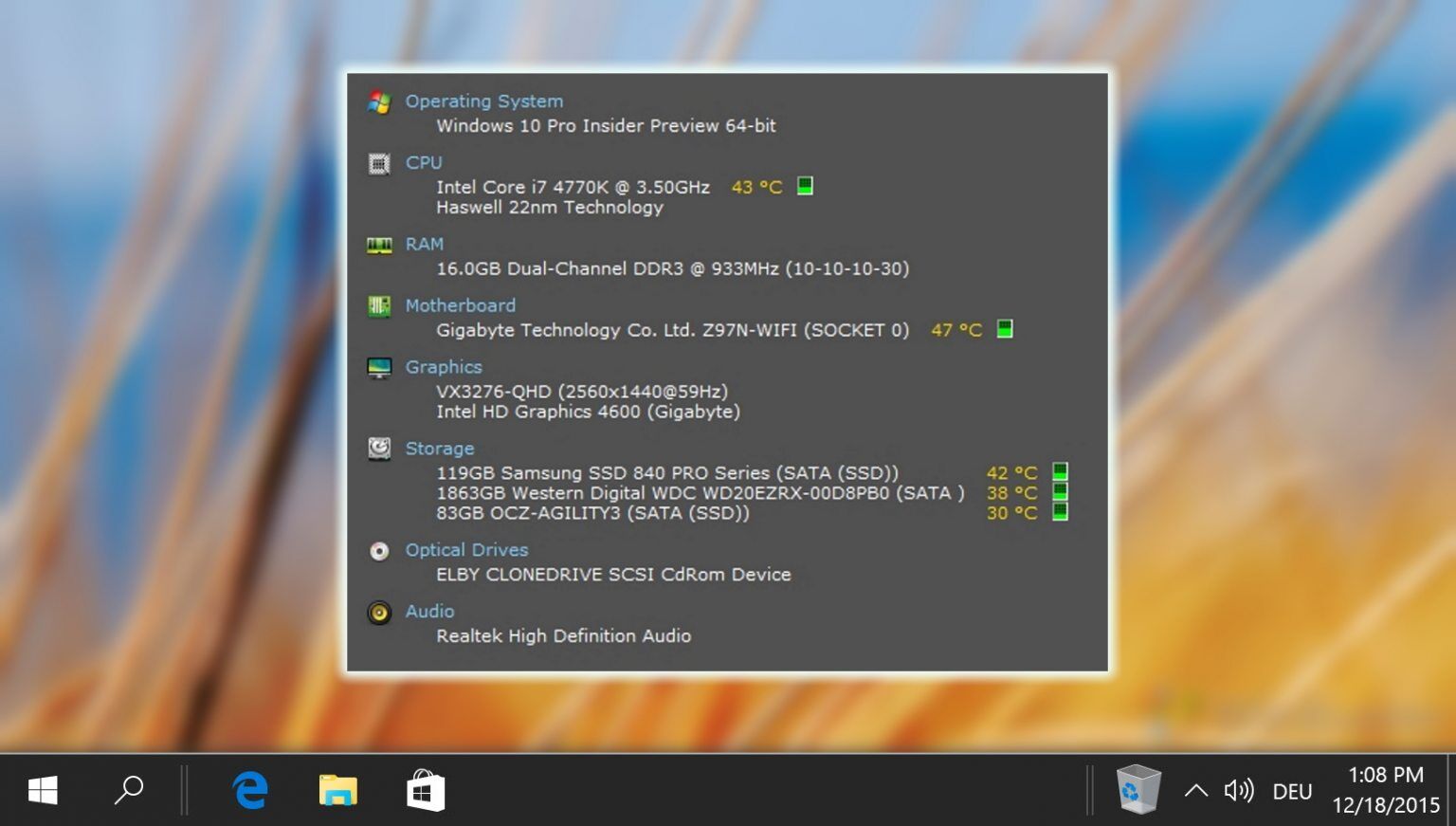Launch Microsoft Edge from the taskbar
The width and height of the screenshot is (1456, 826).
coord(250,789)
